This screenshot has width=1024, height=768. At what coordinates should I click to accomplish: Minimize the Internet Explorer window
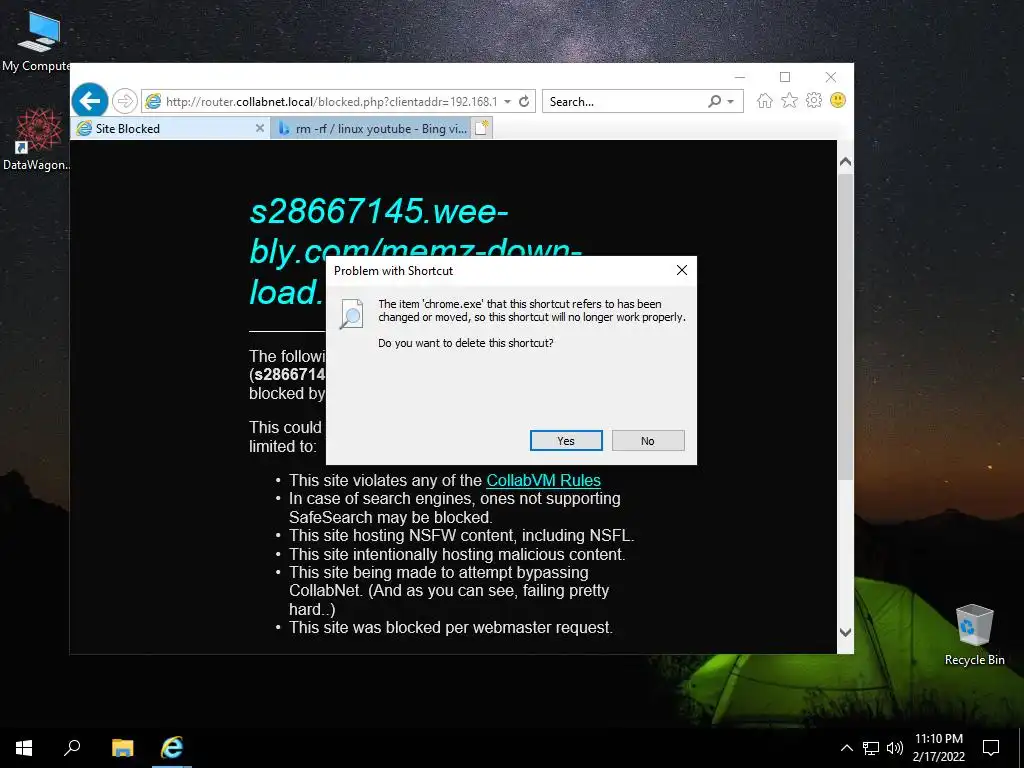[739, 77]
